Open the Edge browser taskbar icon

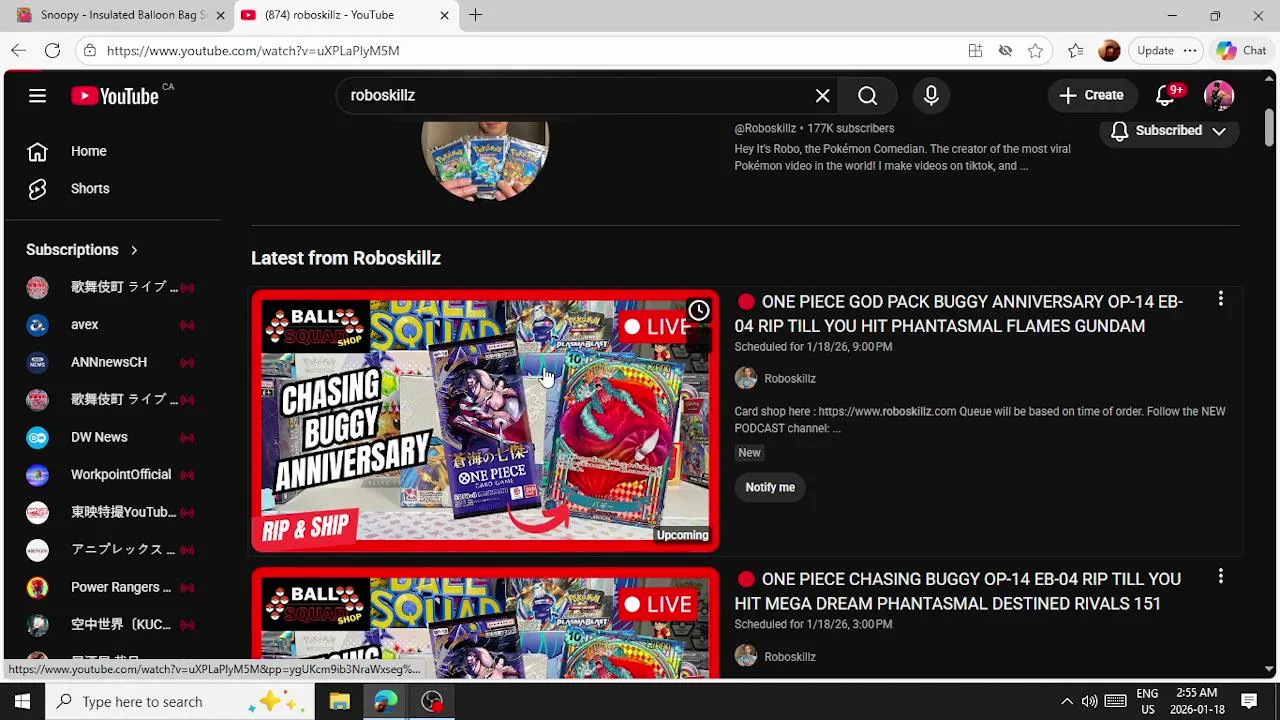click(385, 701)
